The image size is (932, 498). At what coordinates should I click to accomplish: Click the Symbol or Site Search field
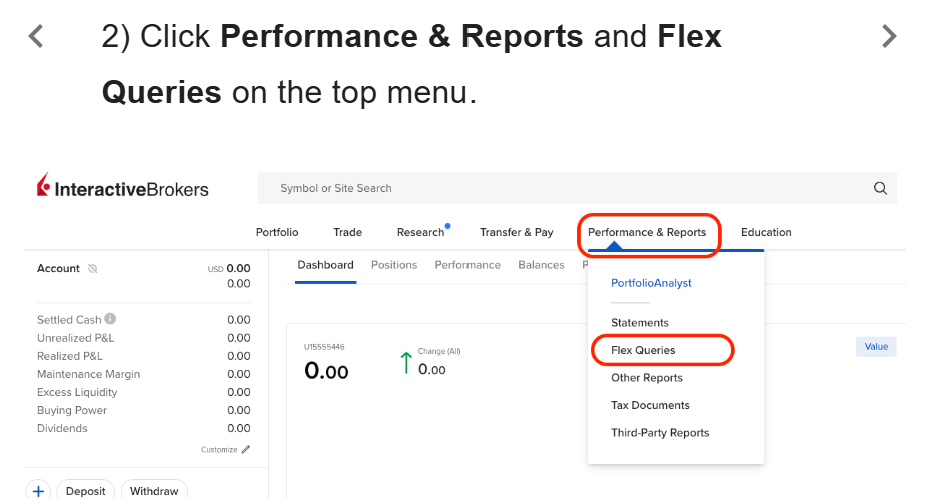[x=577, y=188]
